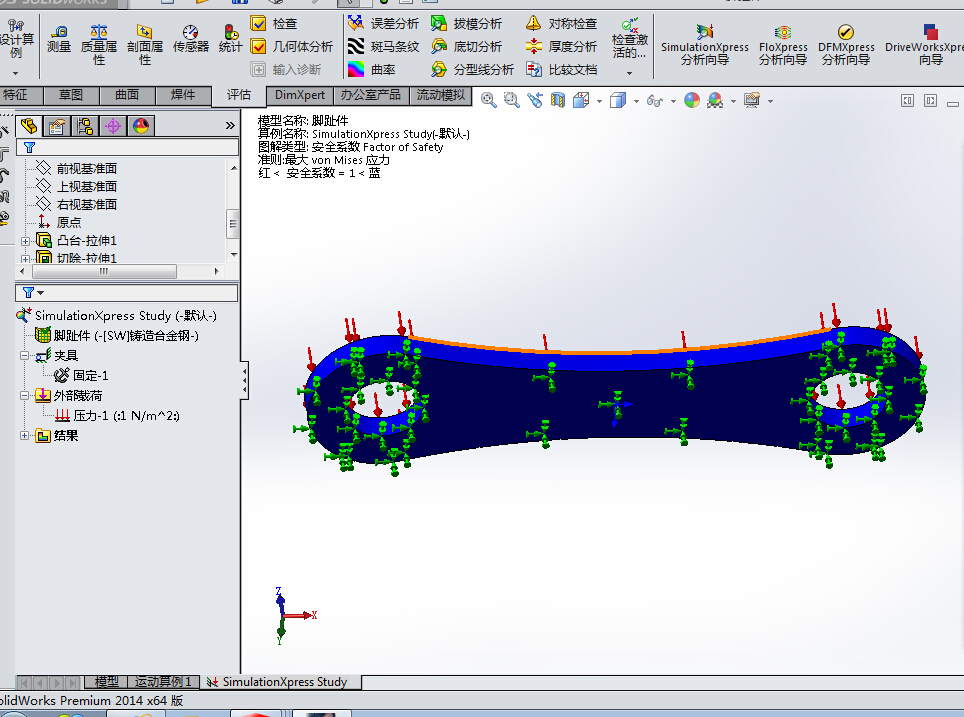
Task: Click Zoom to Fit icon
Action: click(x=489, y=100)
